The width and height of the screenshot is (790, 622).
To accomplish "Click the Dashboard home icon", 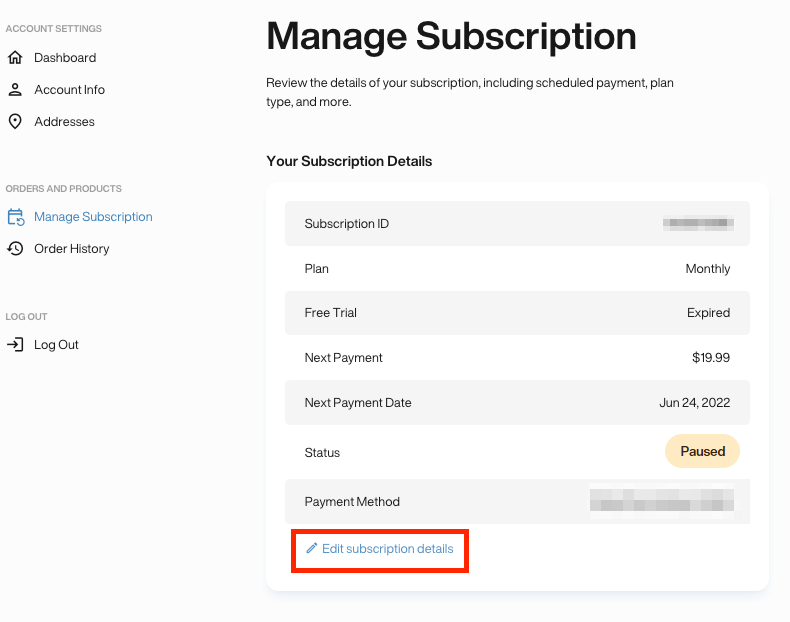I will (x=15, y=57).
